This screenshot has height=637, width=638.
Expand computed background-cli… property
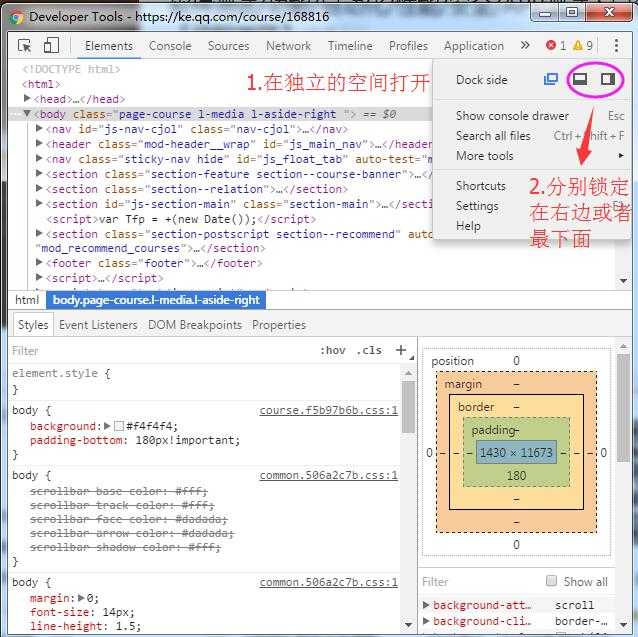pos(426,621)
